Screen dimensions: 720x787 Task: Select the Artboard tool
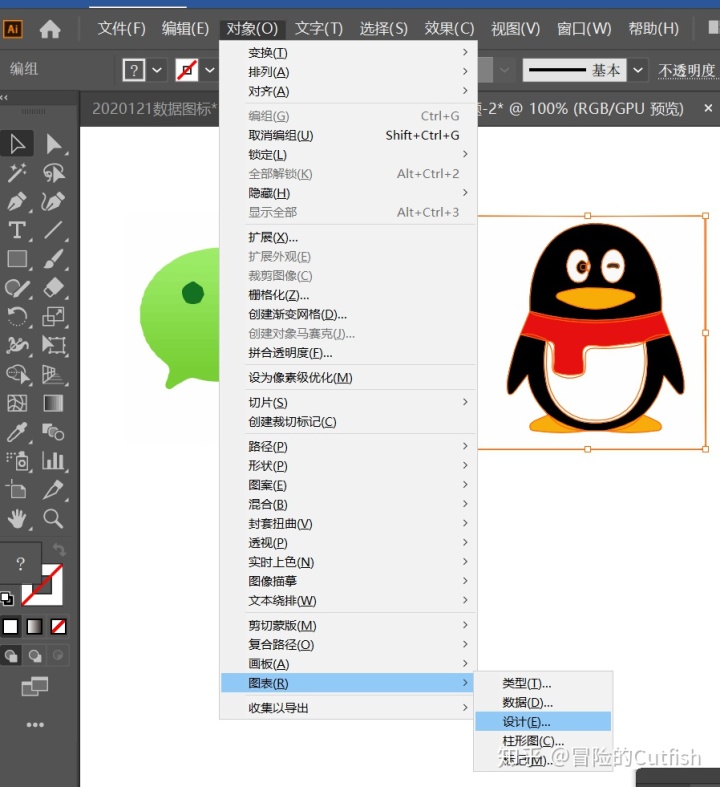point(17,489)
